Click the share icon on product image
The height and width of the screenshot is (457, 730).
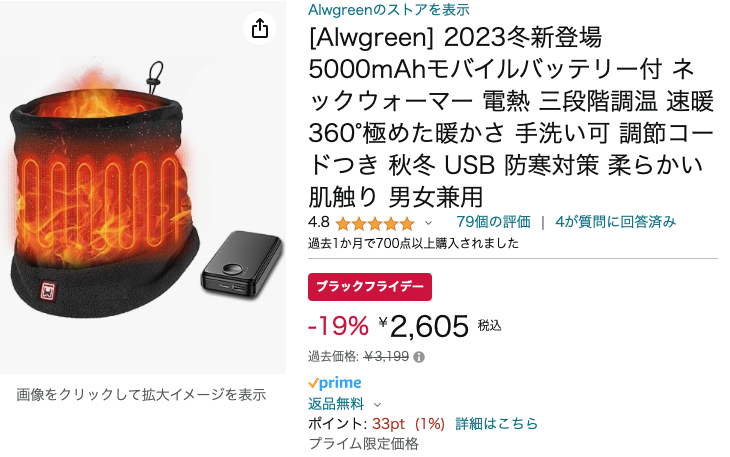pos(260,28)
